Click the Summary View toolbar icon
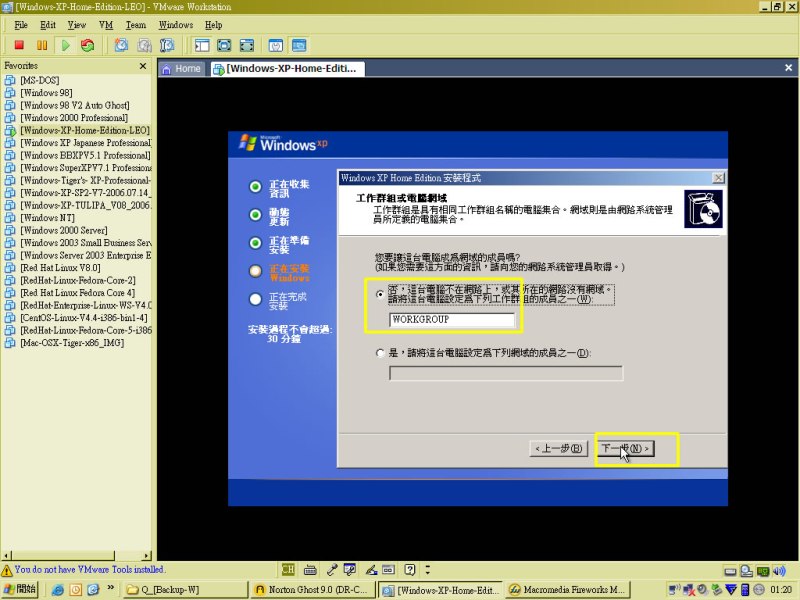 coord(276,45)
